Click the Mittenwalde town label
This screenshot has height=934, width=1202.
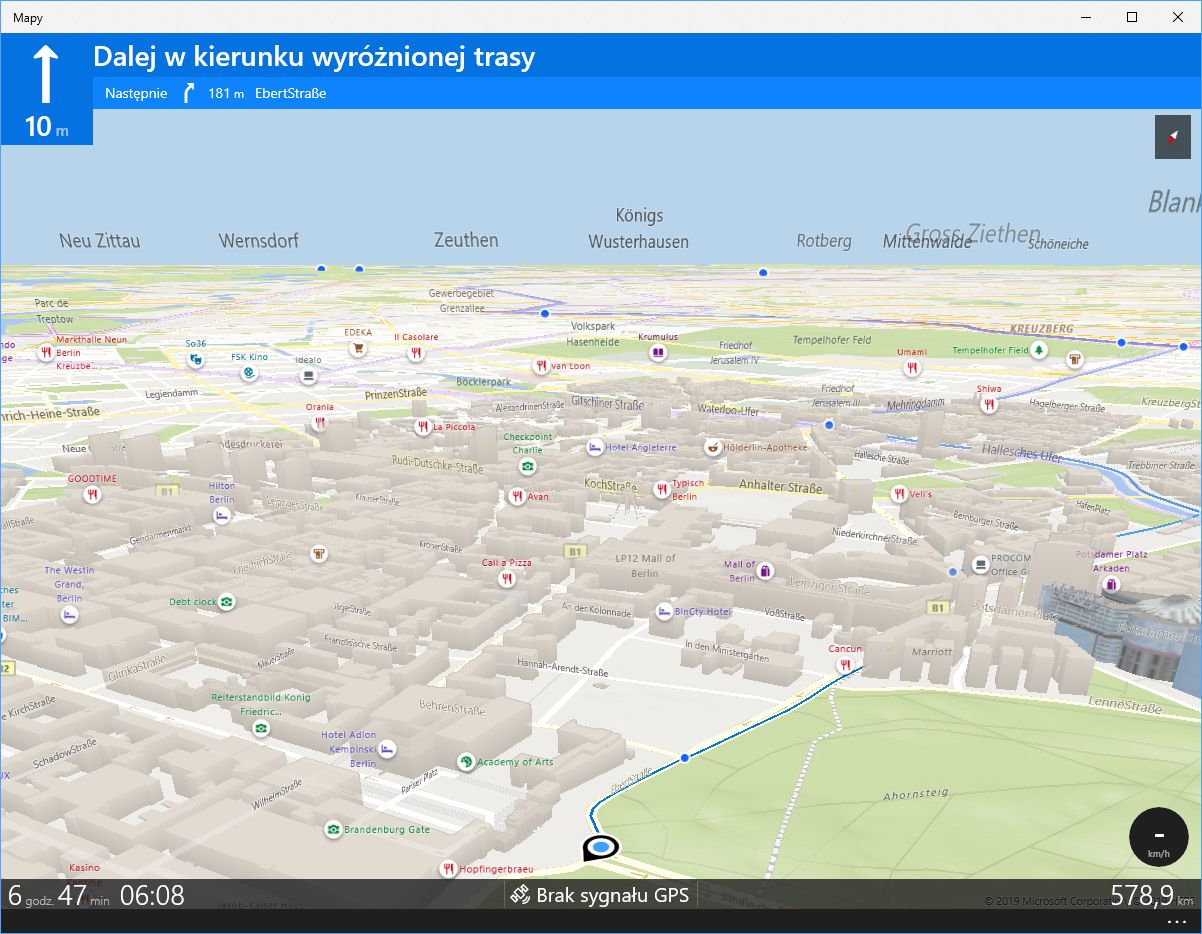[928, 241]
